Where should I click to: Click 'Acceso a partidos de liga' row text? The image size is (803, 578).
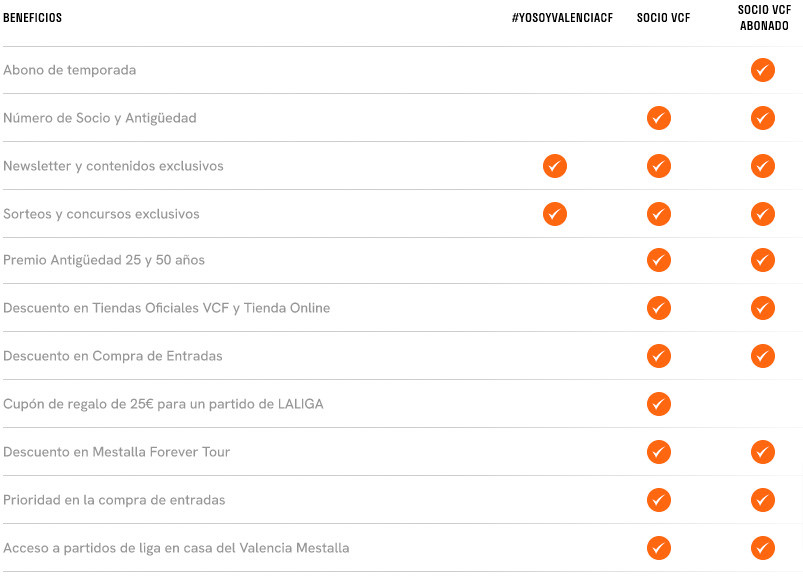click(x=176, y=548)
